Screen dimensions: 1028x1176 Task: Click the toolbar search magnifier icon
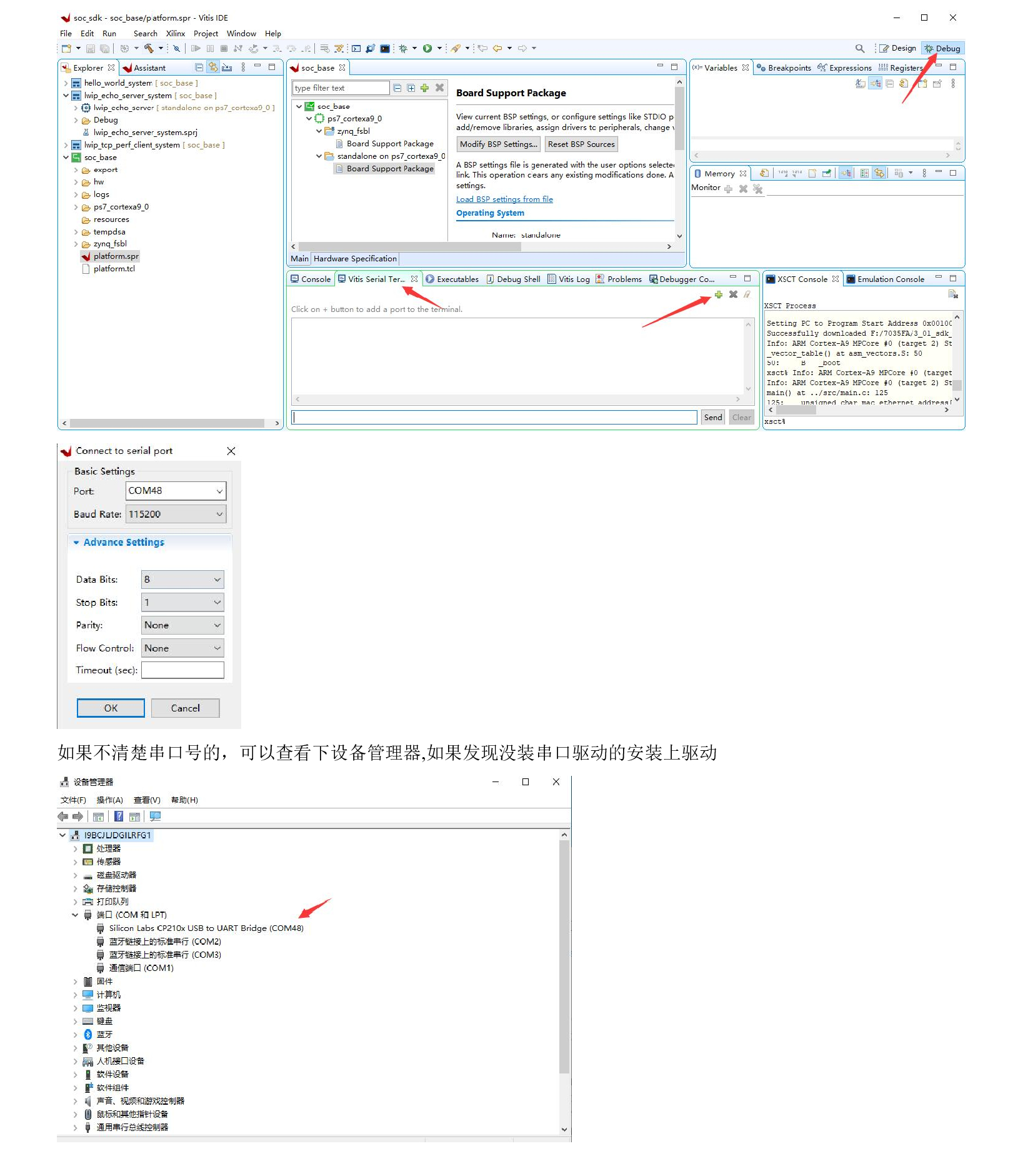860,48
